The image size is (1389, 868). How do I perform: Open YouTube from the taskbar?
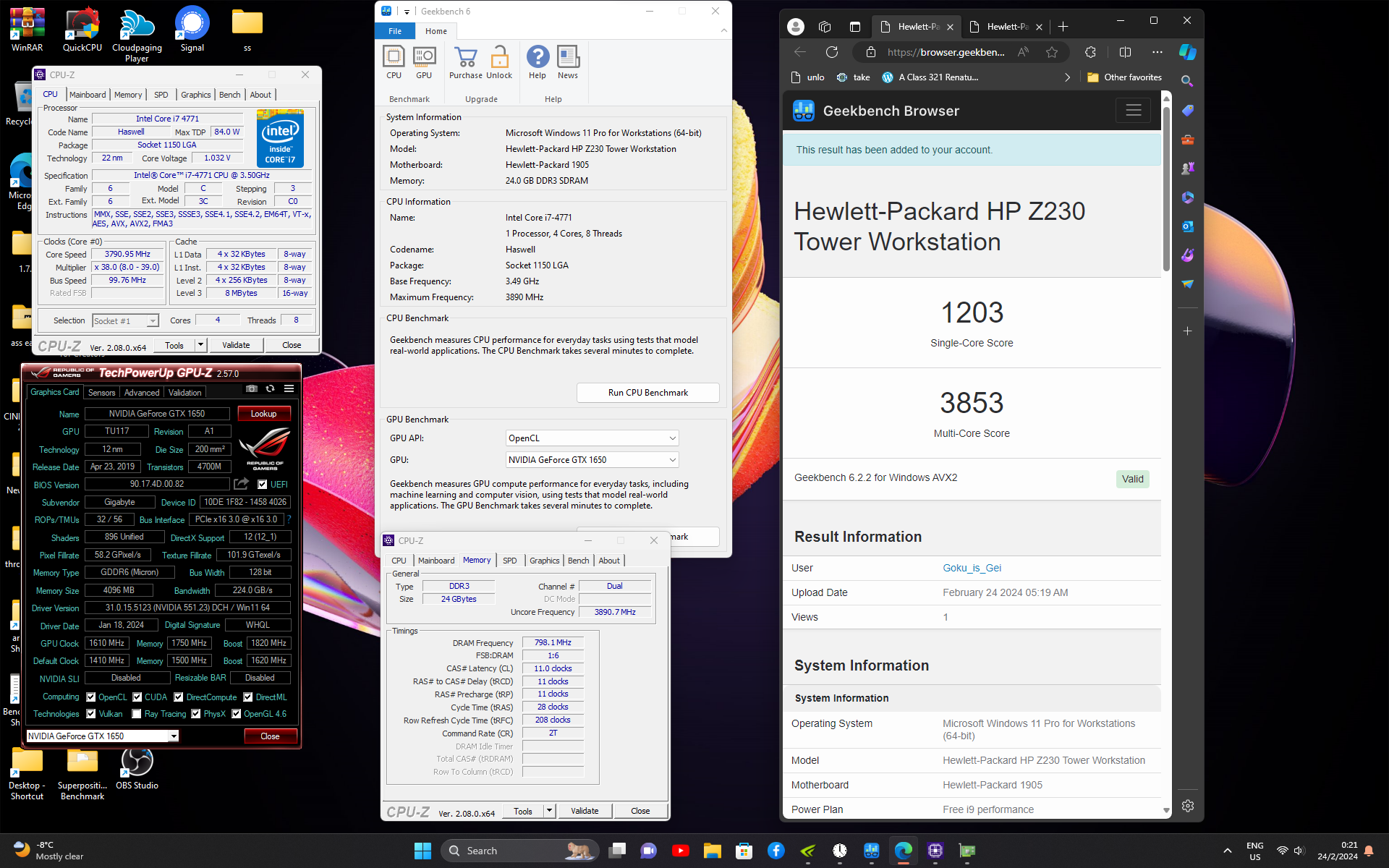coord(681,851)
